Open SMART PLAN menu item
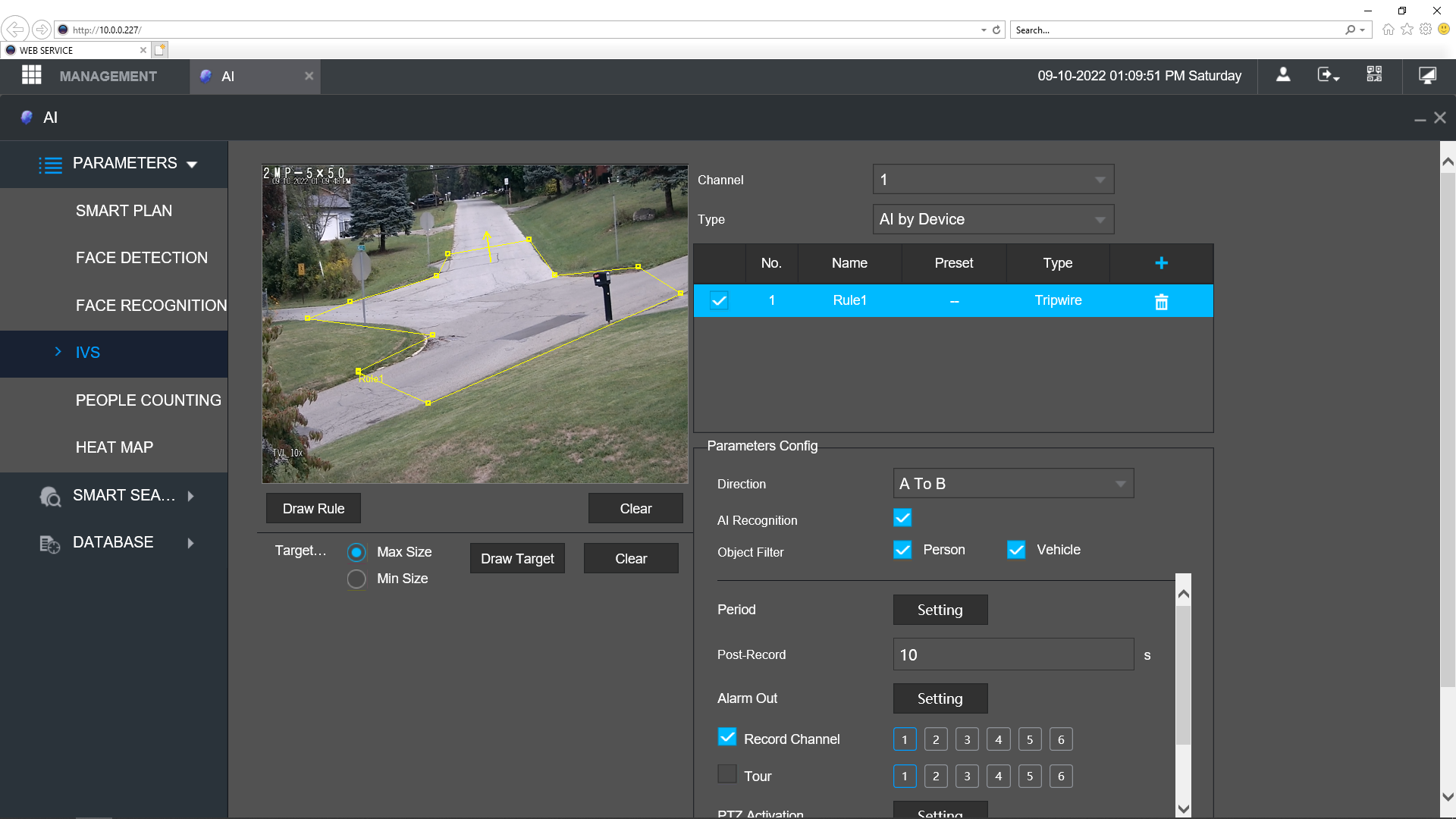 click(x=124, y=211)
